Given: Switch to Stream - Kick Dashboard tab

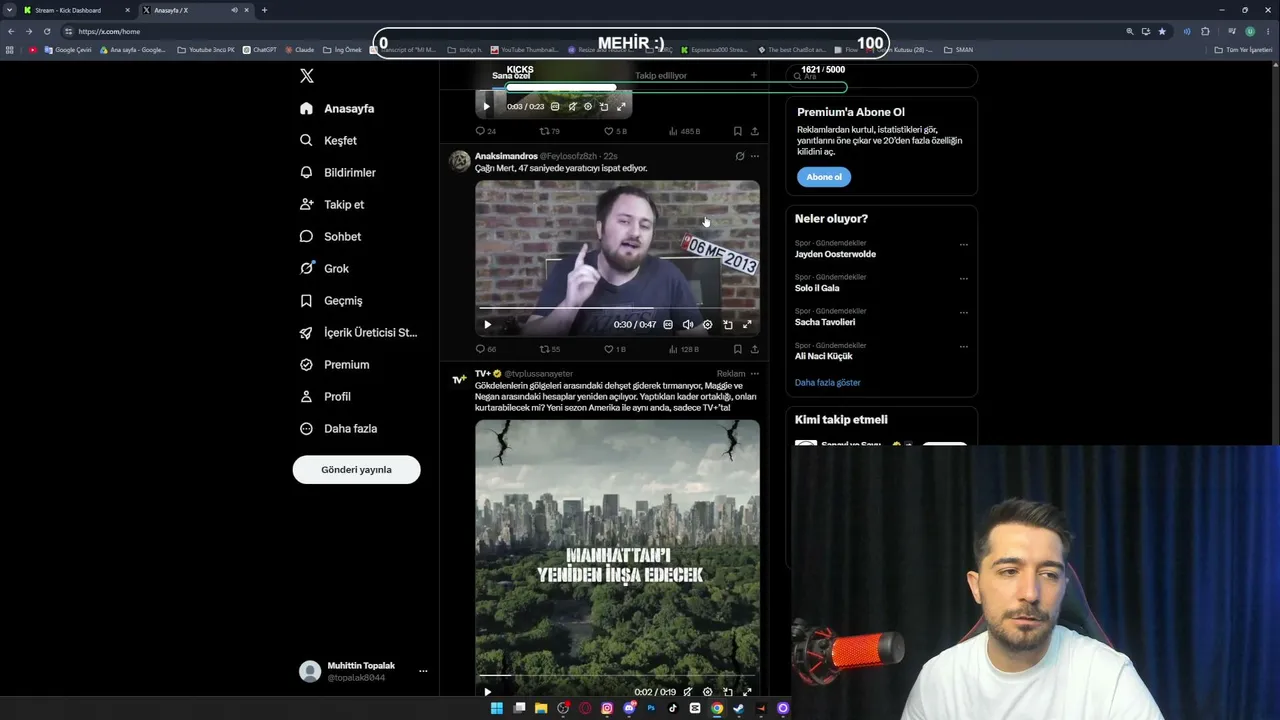Looking at the screenshot, I should pyautogui.click(x=77, y=10).
